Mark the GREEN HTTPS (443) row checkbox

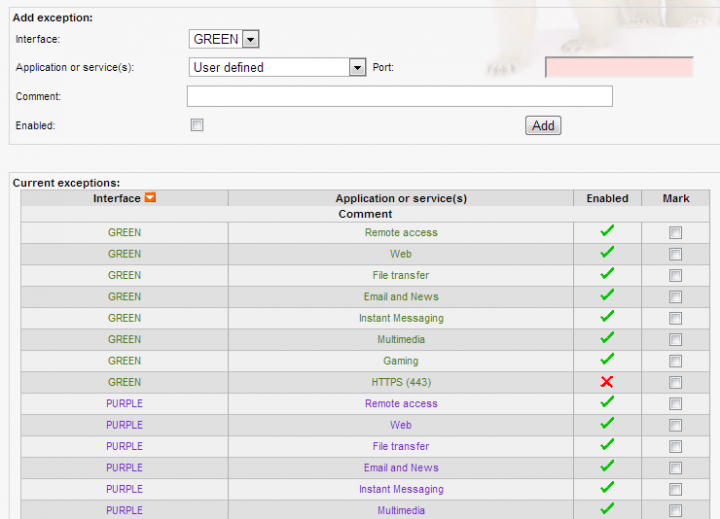pyautogui.click(x=676, y=383)
